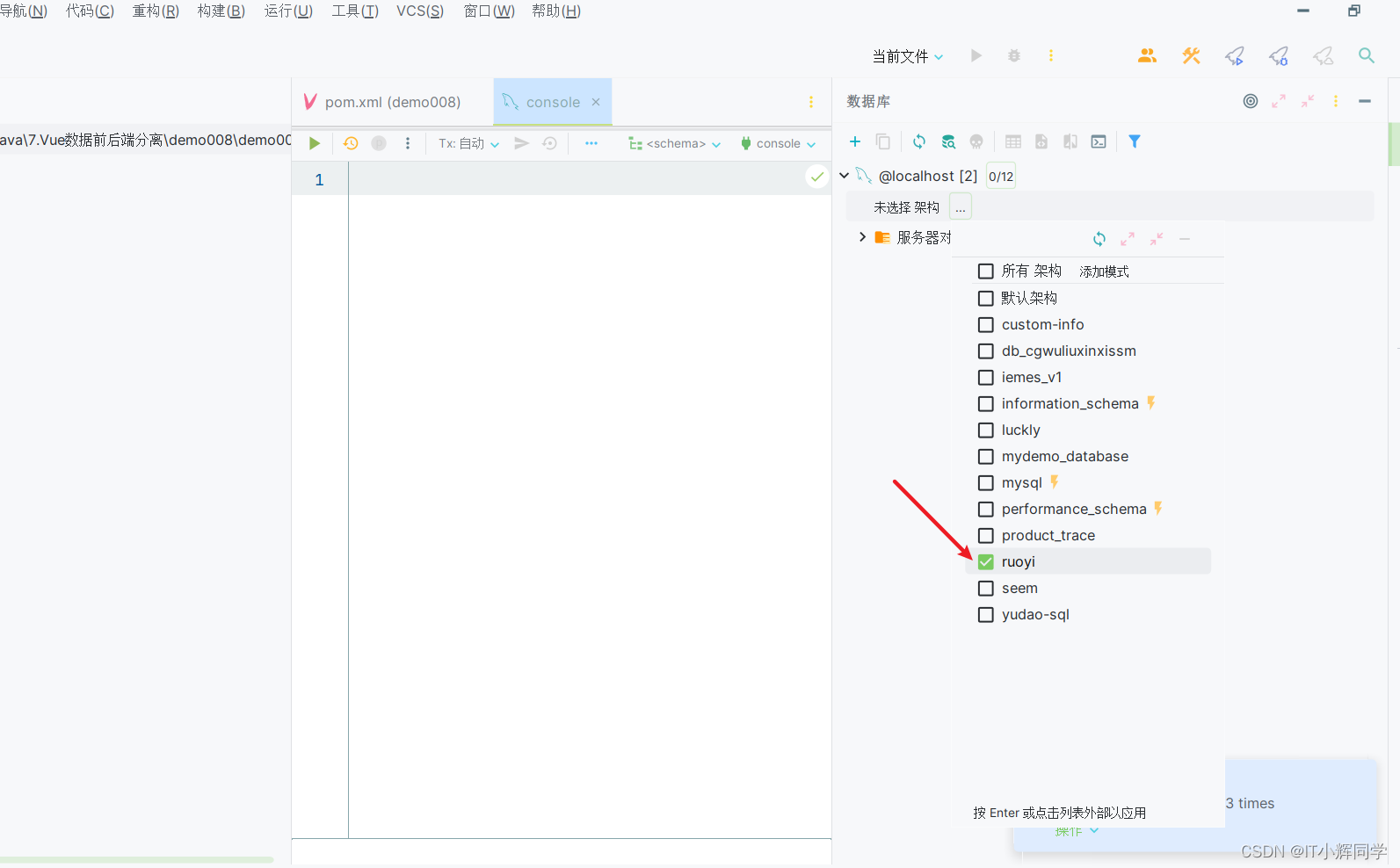Open editor tabs vertical dots menu
The width and height of the screenshot is (1400, 868).
[x=811, y=102]
